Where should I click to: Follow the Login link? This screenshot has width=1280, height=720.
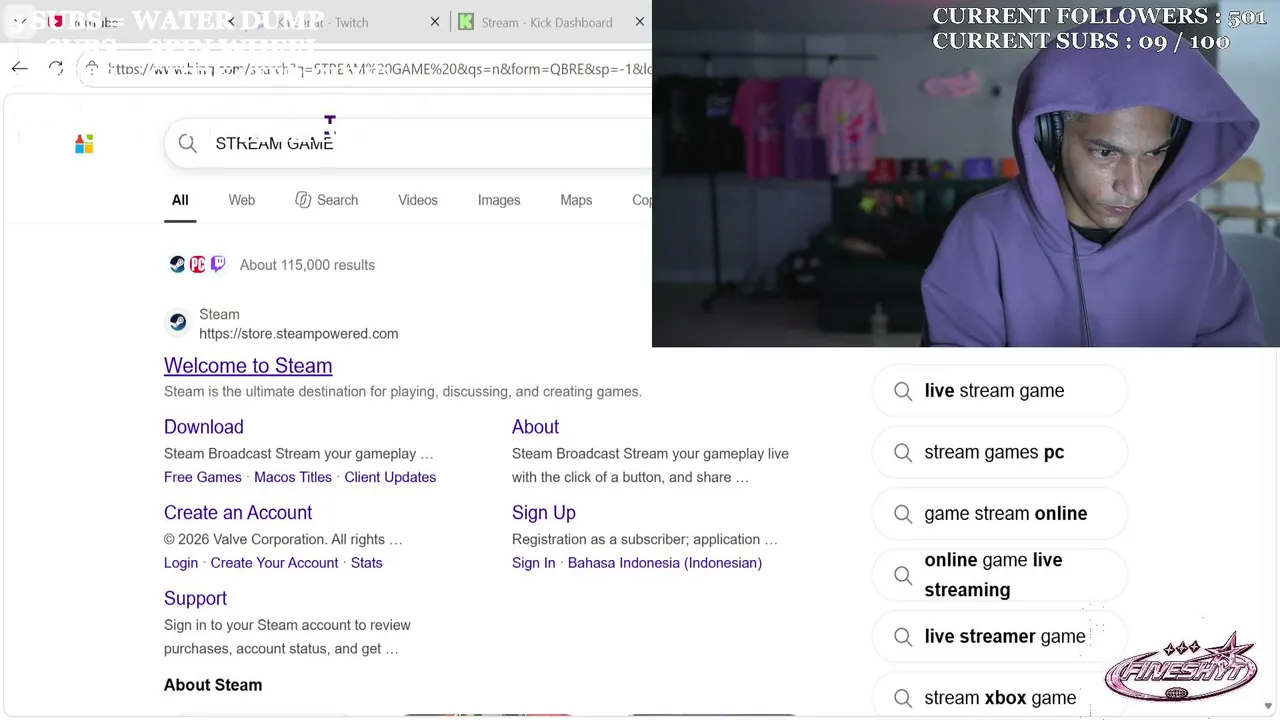[x=181, y=563]
